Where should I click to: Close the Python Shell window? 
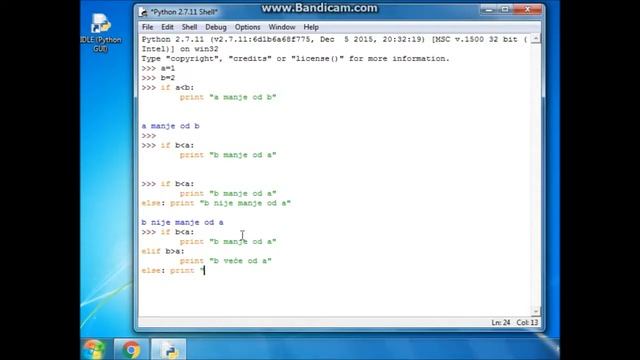coord(527,9)
